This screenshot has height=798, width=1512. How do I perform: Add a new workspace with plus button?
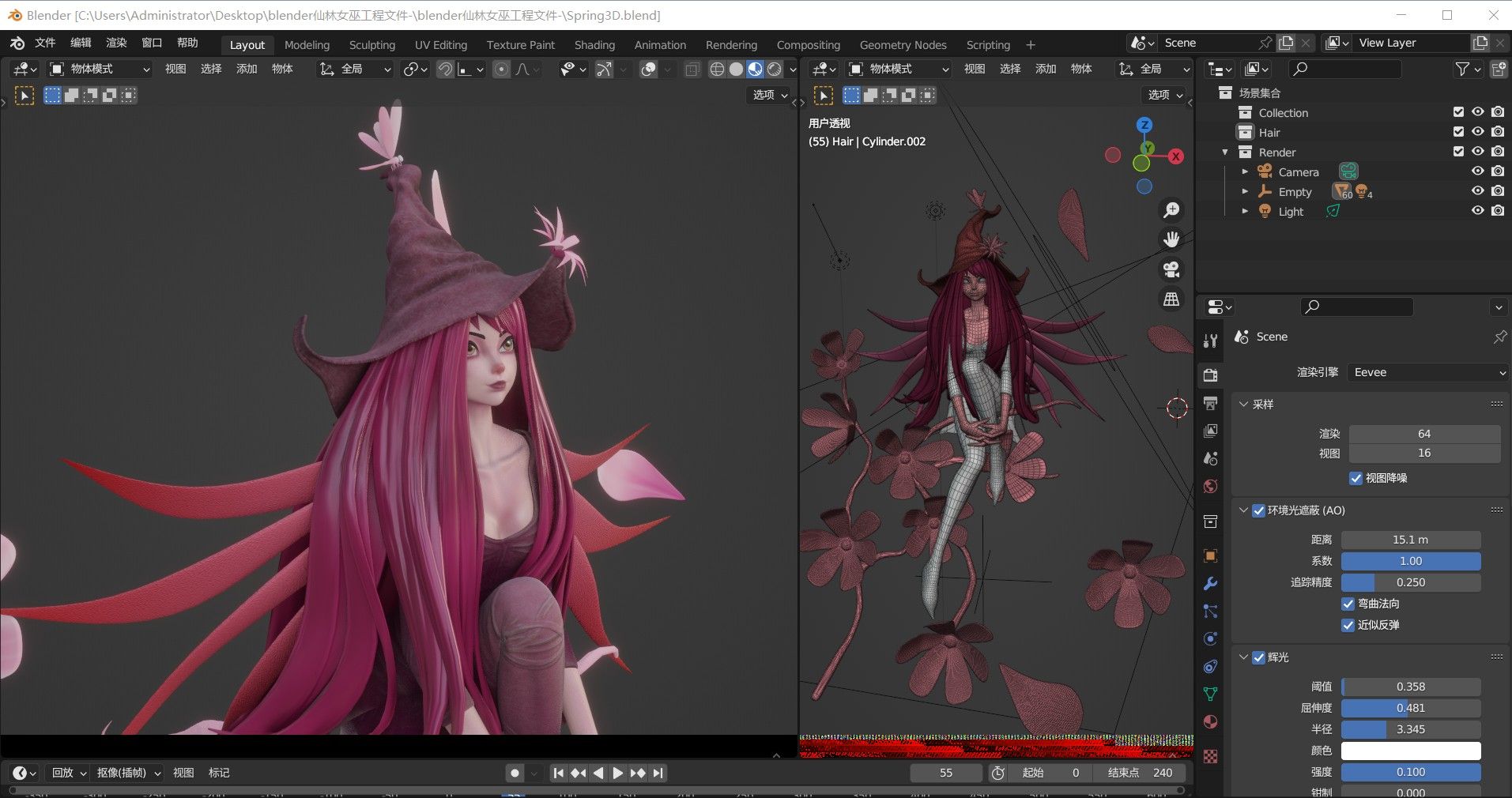pos(1030,45)
